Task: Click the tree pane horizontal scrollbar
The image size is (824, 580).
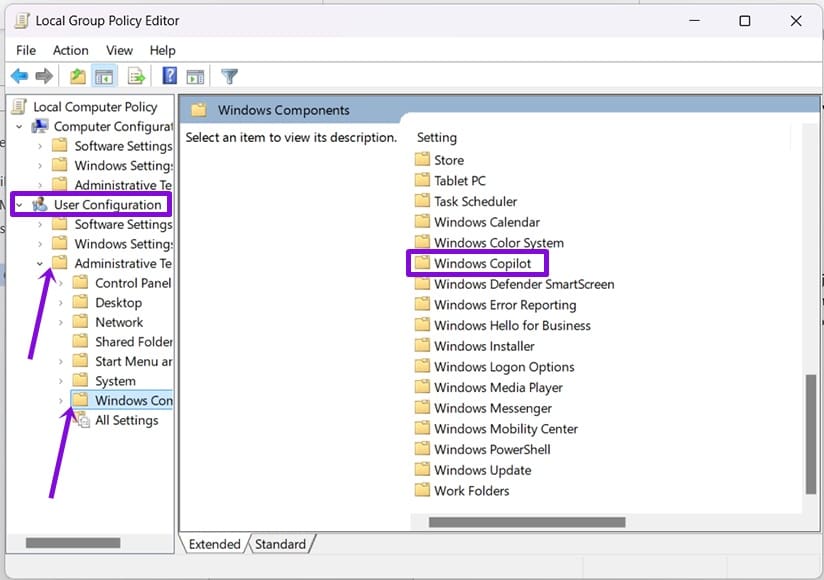Action: (x=73, y=543)
